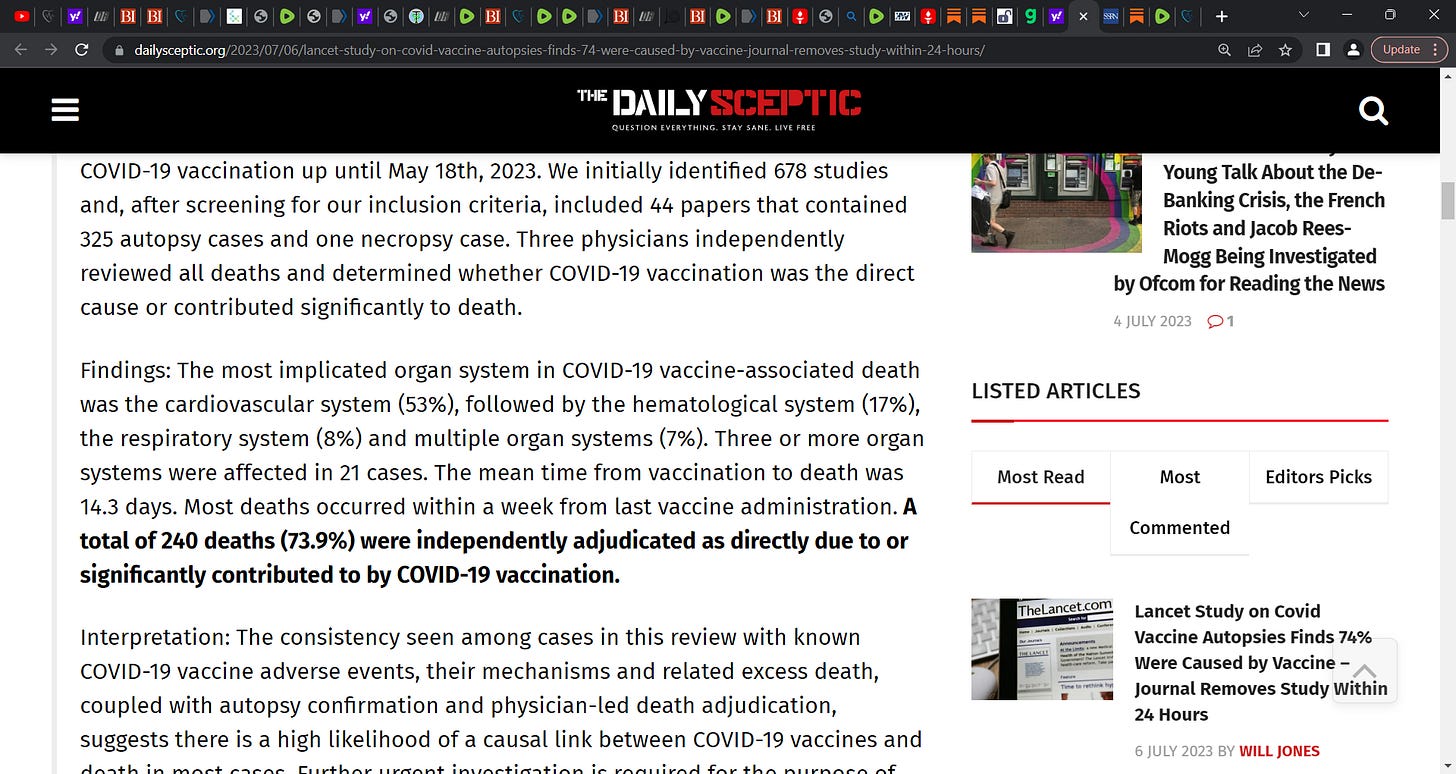This screenshot has height=774, width=1456.
Task: Click the scrollbar up arrow
Action: [1447, 78]
